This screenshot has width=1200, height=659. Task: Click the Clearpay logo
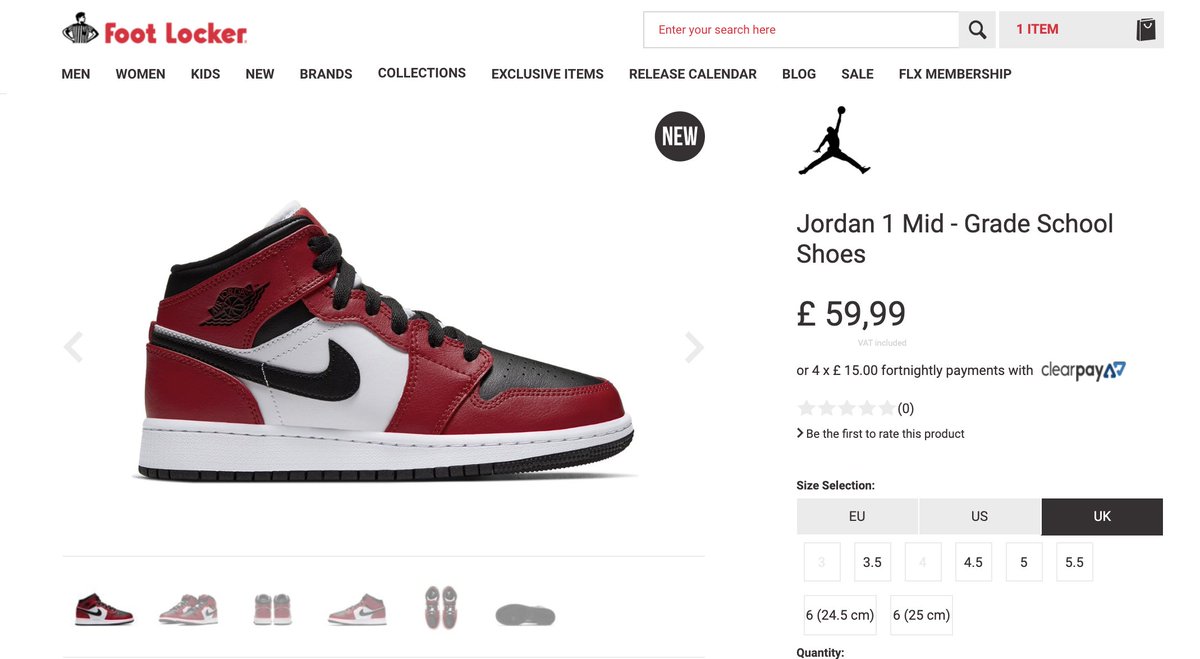(x=1084, y=371)
